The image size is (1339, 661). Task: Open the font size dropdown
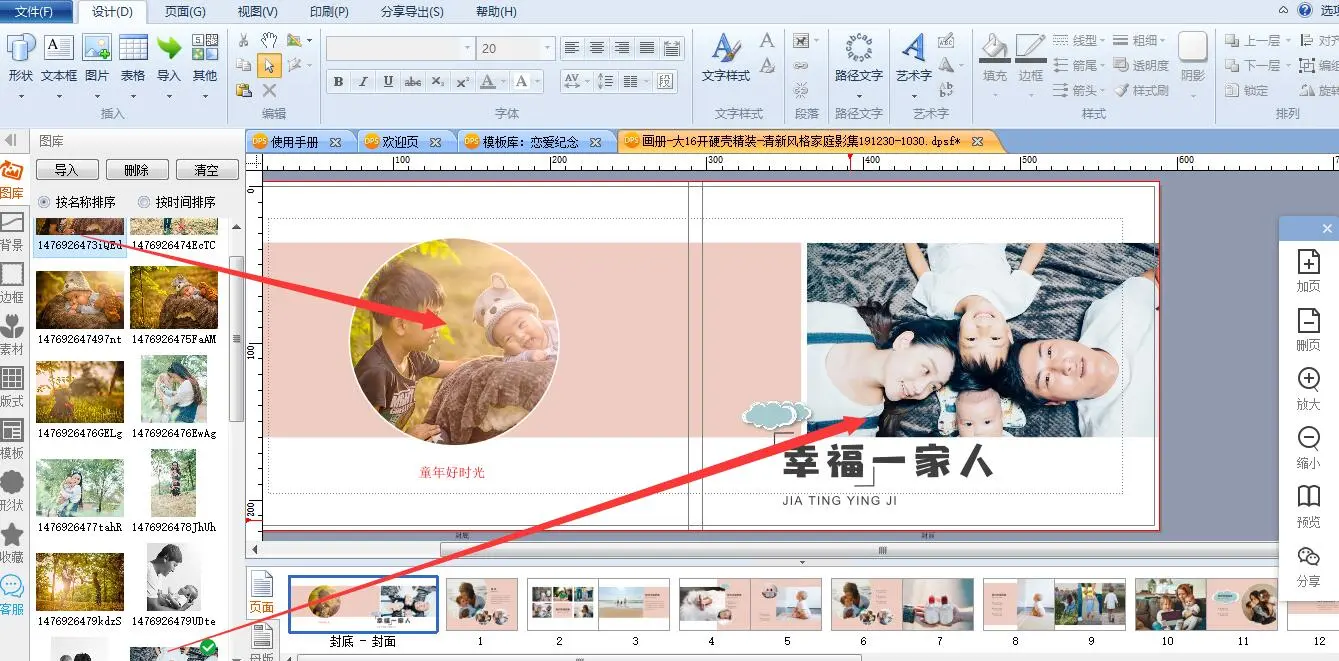pos(547,48)
